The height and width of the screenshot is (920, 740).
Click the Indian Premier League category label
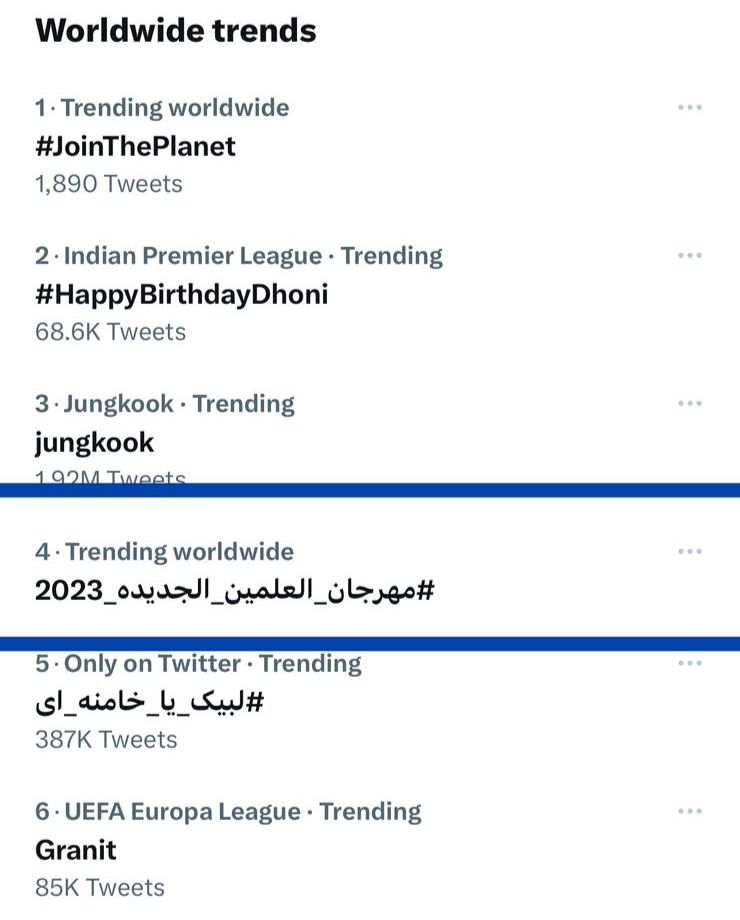click(193, 256)
